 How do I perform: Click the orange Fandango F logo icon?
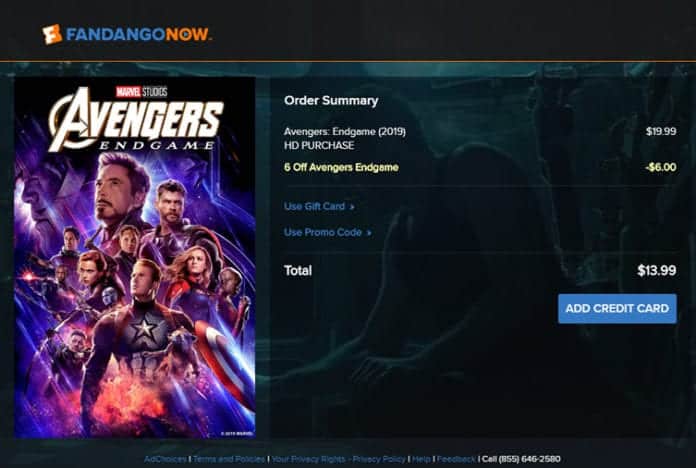point(52,34)
